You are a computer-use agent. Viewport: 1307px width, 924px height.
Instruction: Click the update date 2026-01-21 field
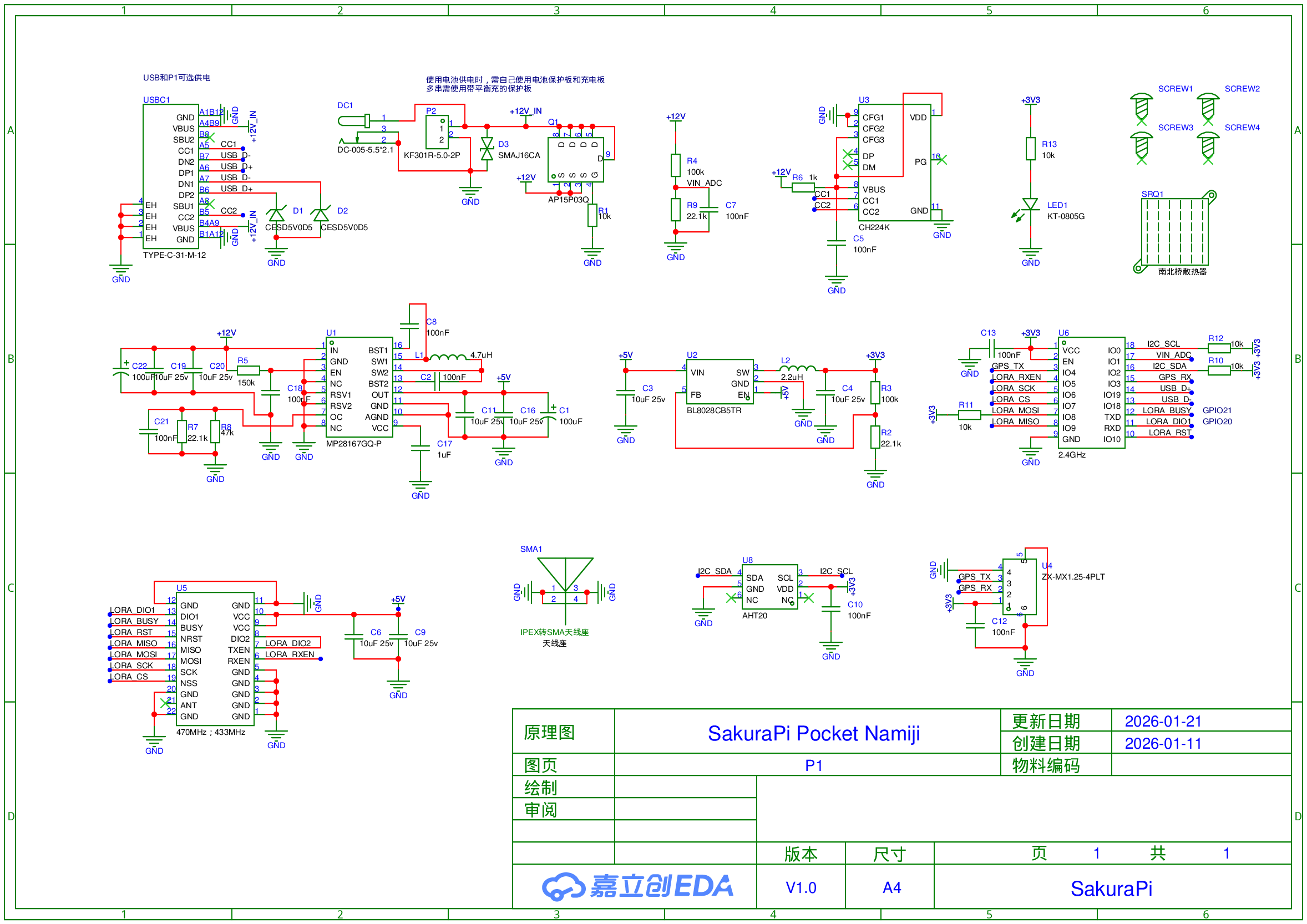coord(1162,722)
